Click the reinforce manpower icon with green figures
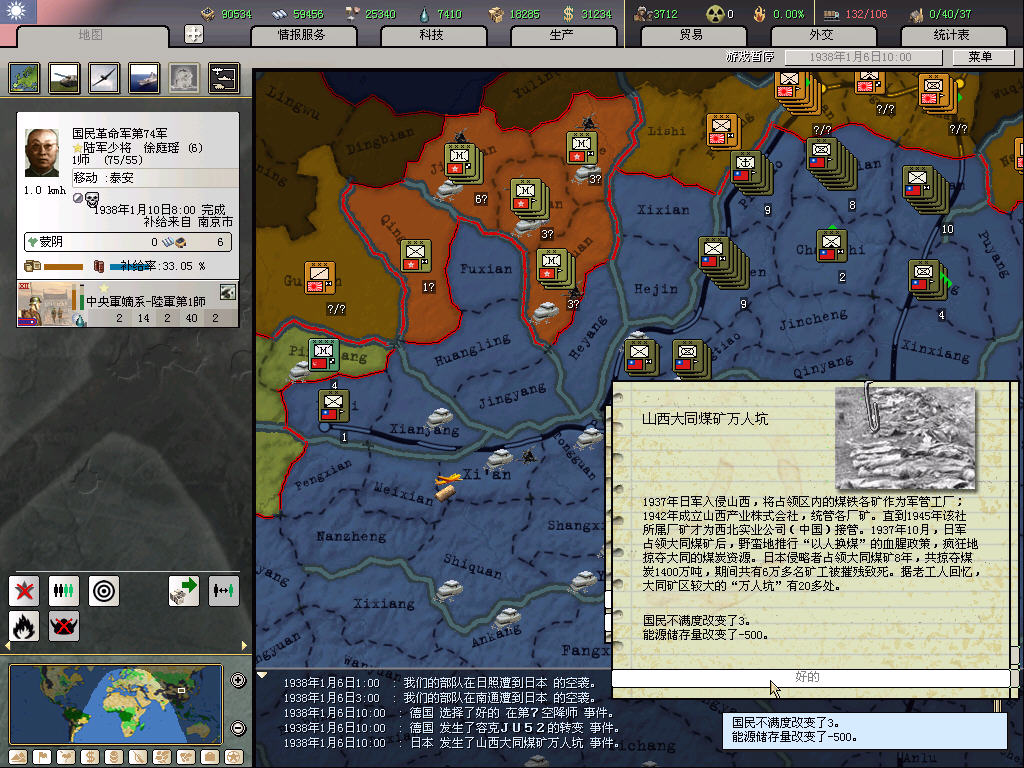Viewport: 1024px width, 768px height. (x=63, y=591)
